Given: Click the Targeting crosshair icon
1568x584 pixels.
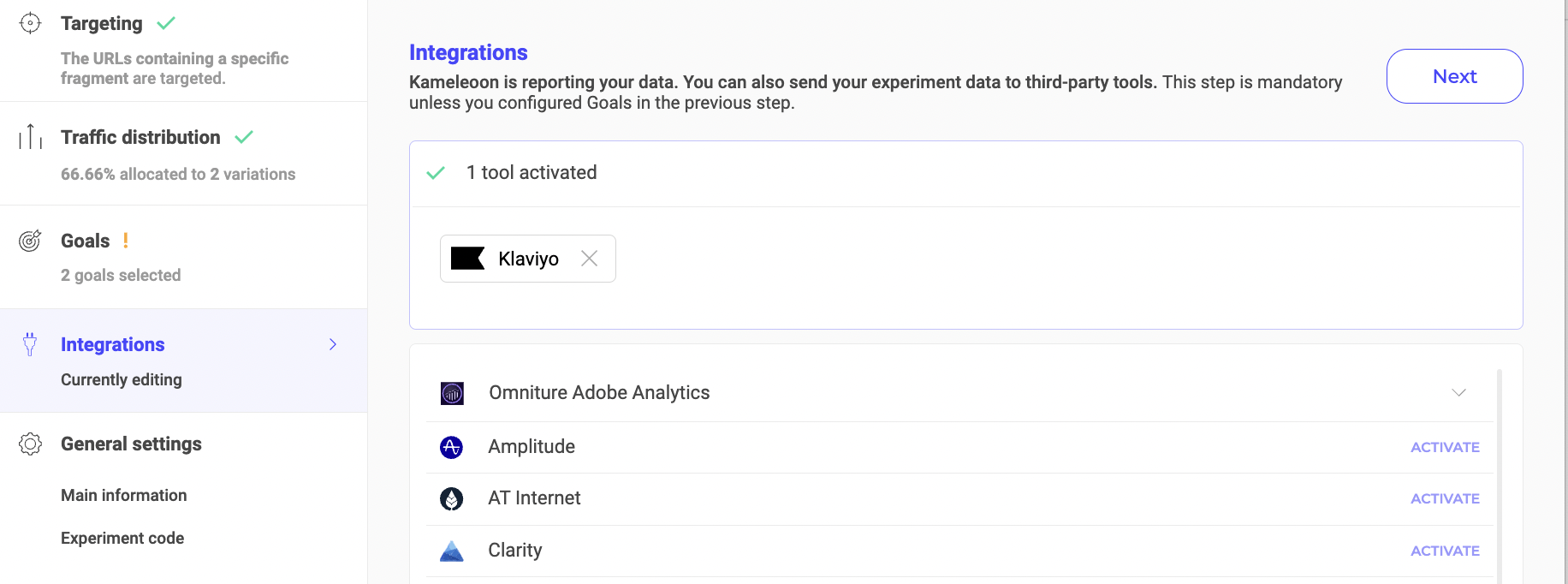Looking at the screenshot, I should coord(30,23).
